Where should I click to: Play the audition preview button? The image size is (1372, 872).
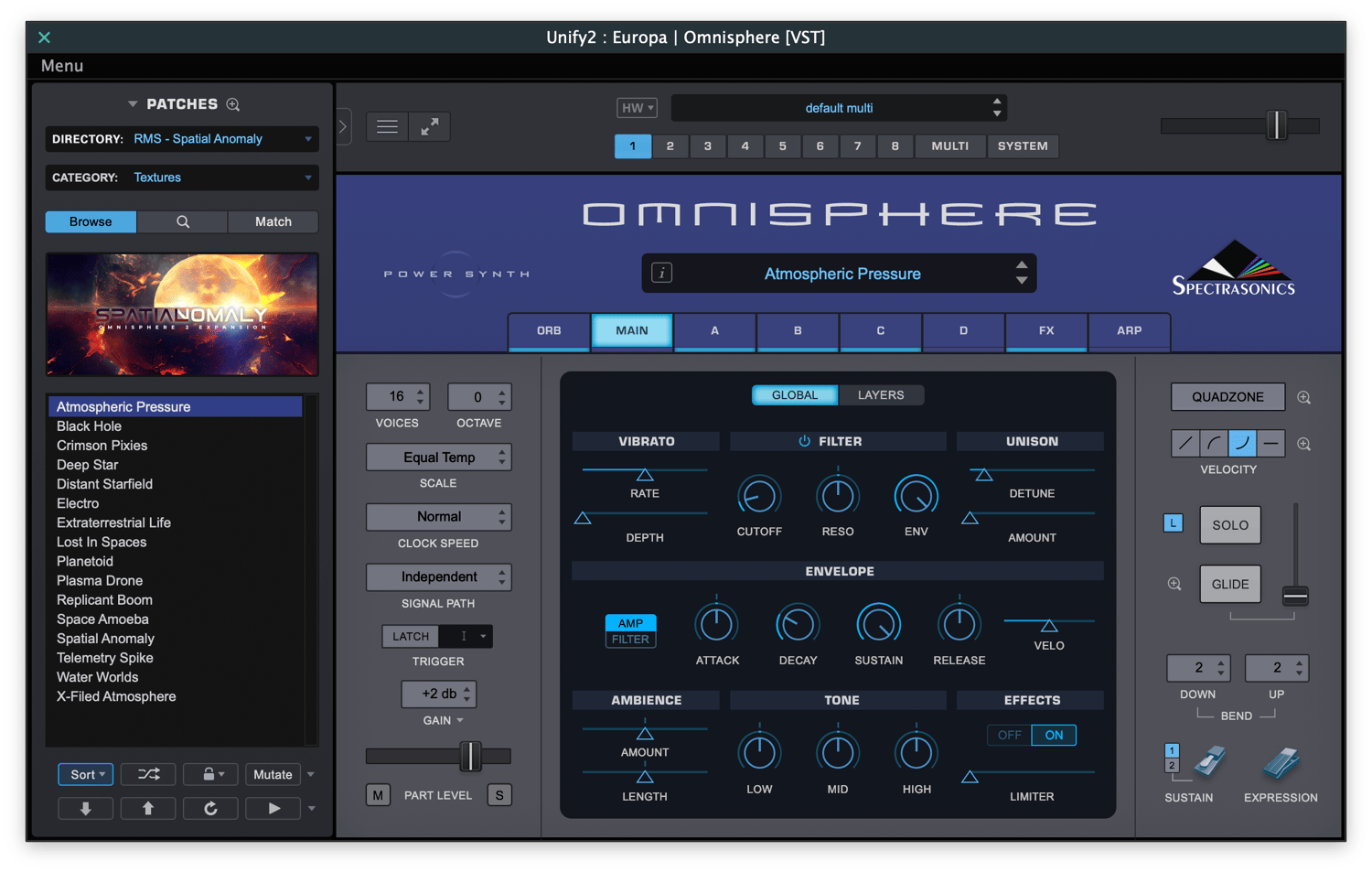(273, 808)
